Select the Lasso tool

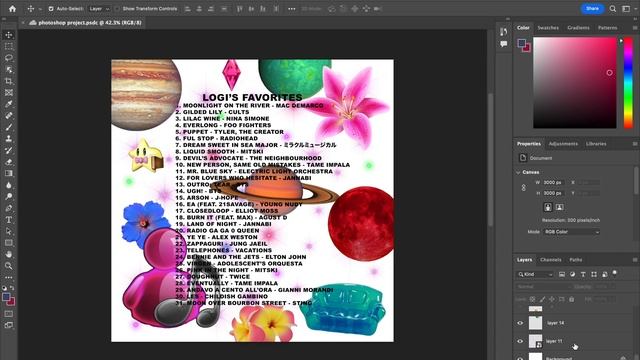[x=9, y=58]
